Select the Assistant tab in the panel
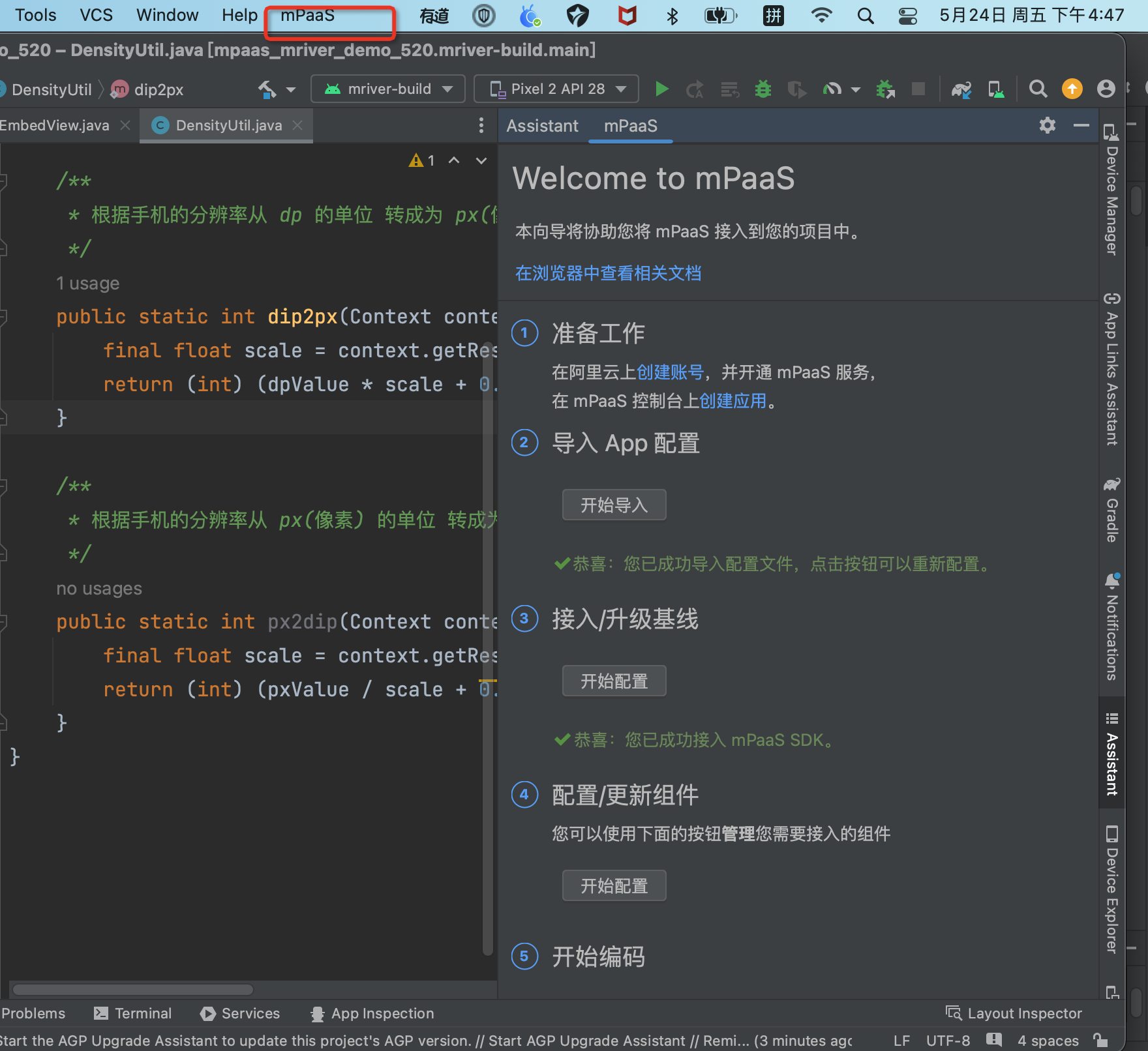 [542, 126]
